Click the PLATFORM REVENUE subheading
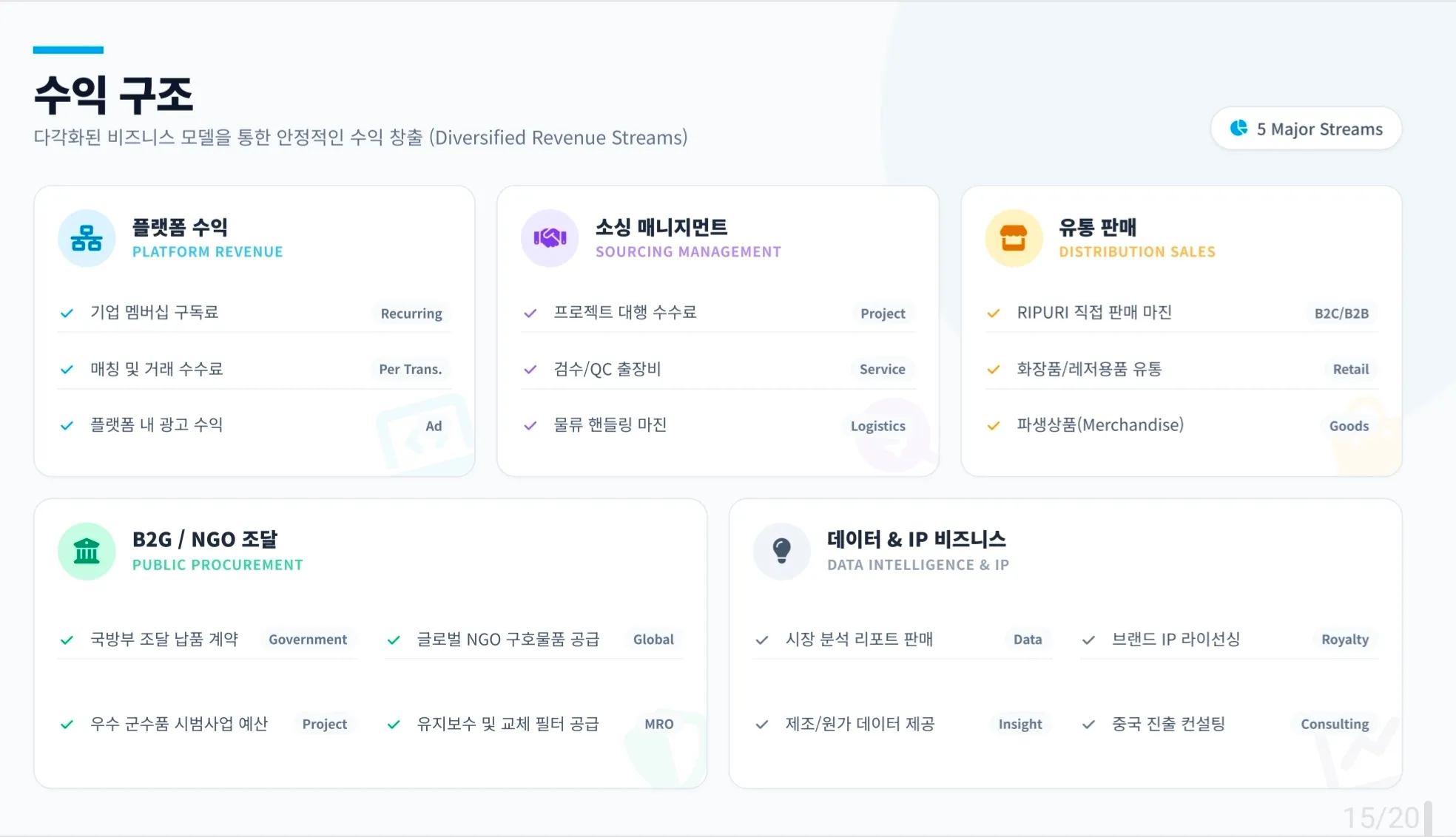This screenshot has width=1456, height=837. pyautogui.click(x=208, y=251)
